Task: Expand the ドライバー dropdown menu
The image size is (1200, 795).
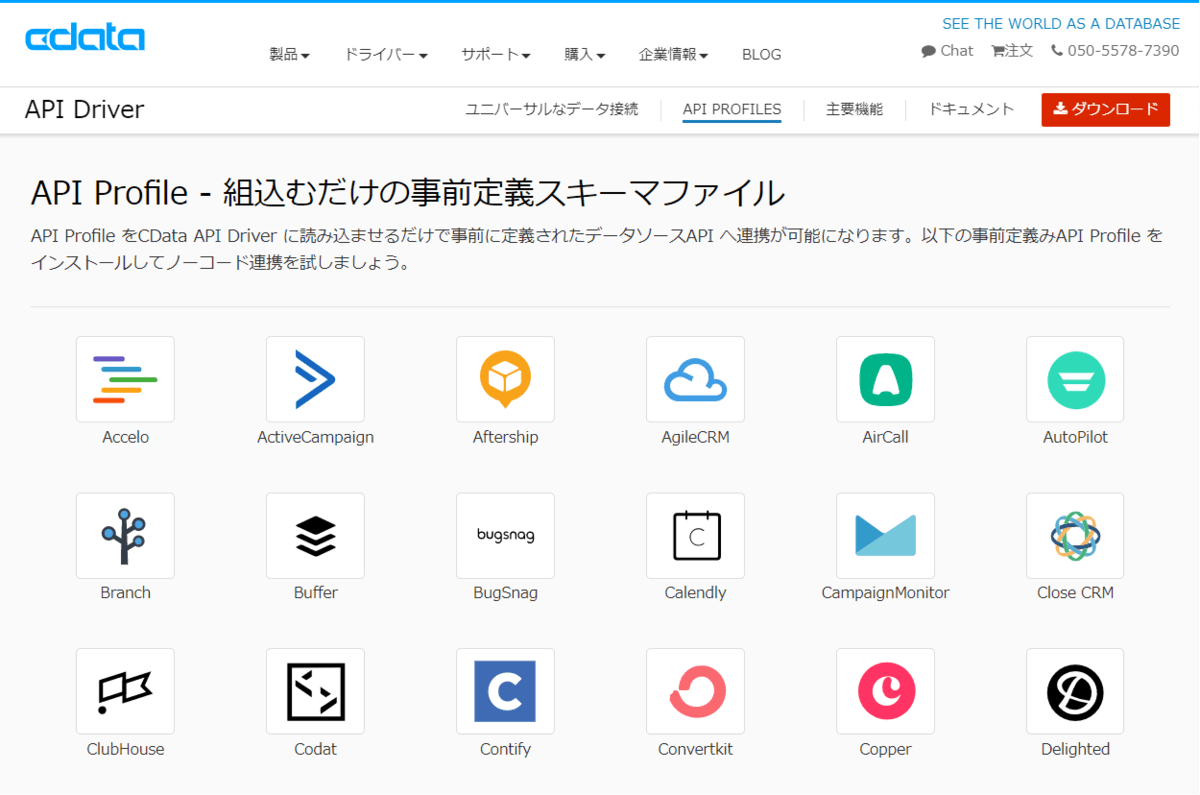Action: [386, 55]
